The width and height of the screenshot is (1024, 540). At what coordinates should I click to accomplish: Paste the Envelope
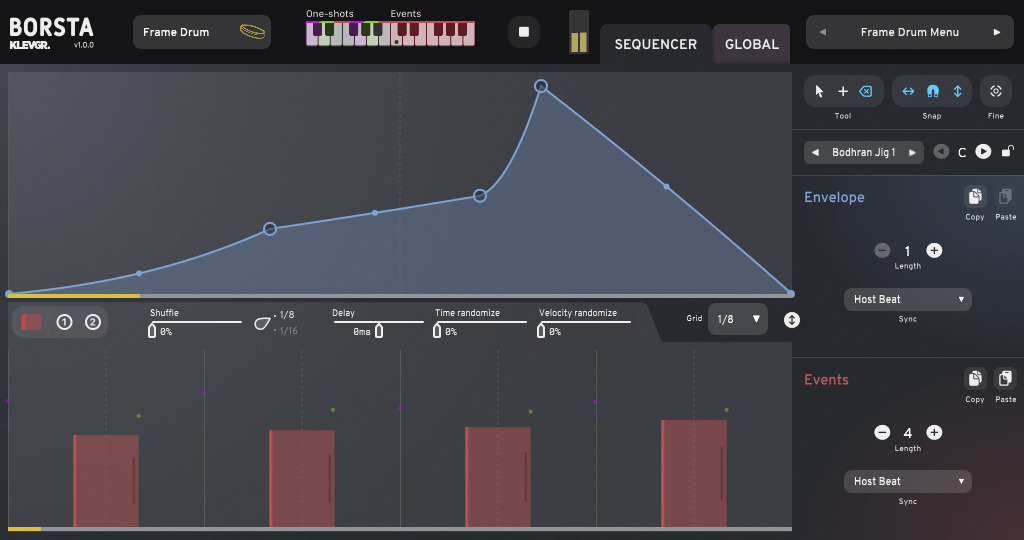coord(1005,197)
